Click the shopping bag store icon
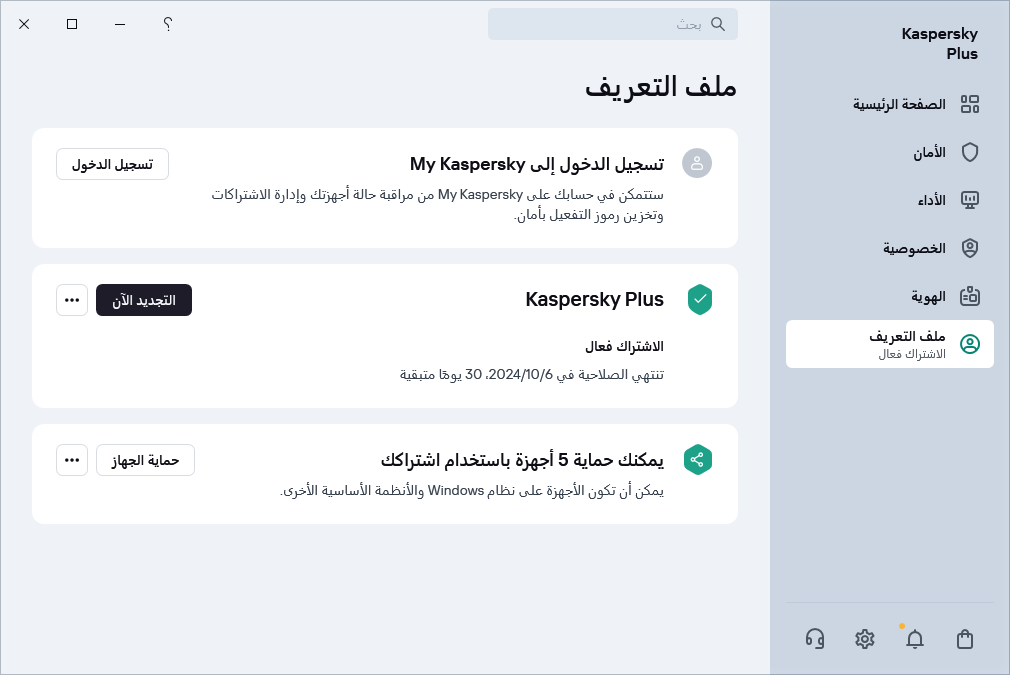Screen dimensions: 1010x675 [x=965, y=639]
